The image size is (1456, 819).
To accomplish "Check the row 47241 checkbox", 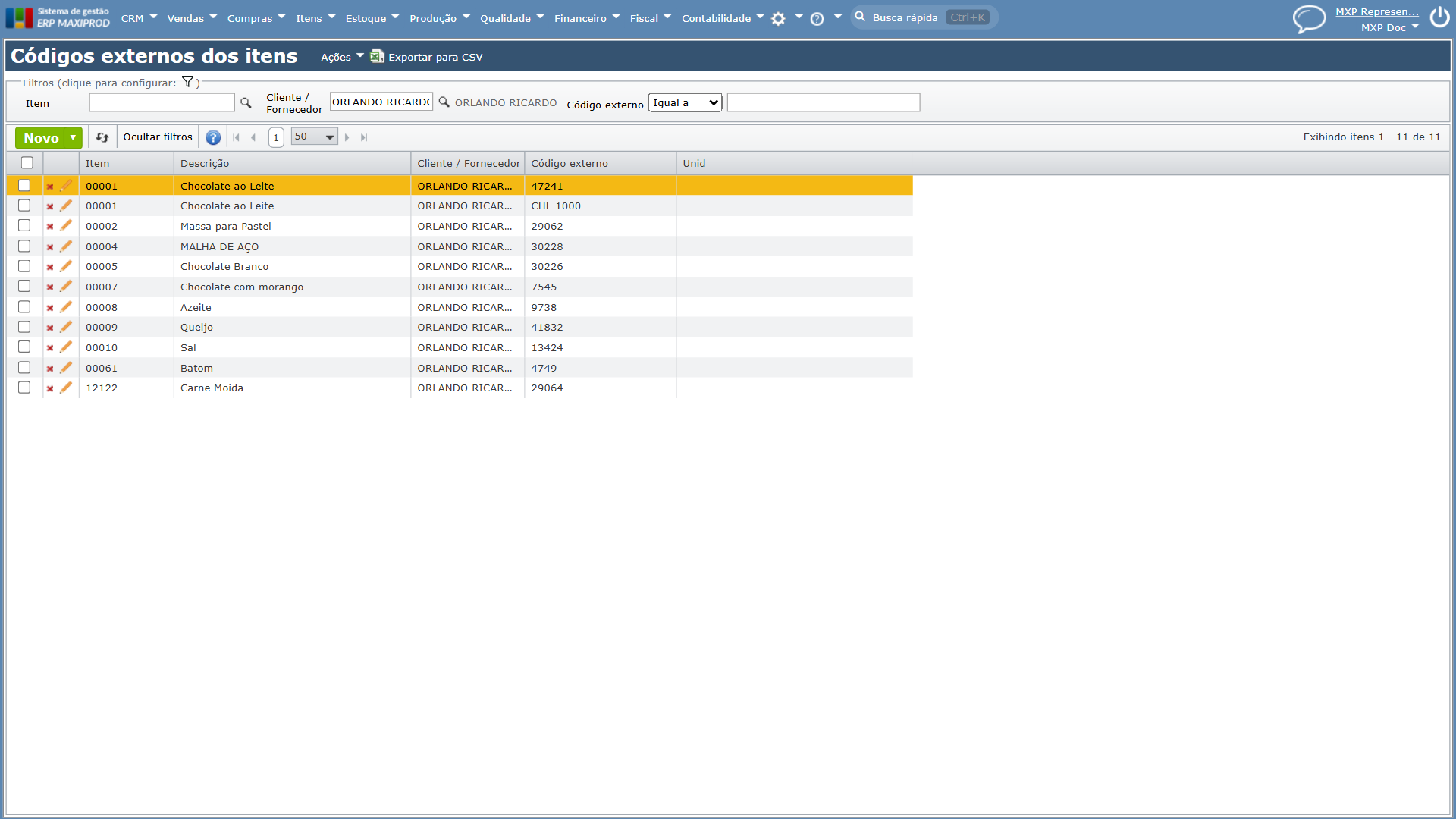I will (x=24, y=185).
